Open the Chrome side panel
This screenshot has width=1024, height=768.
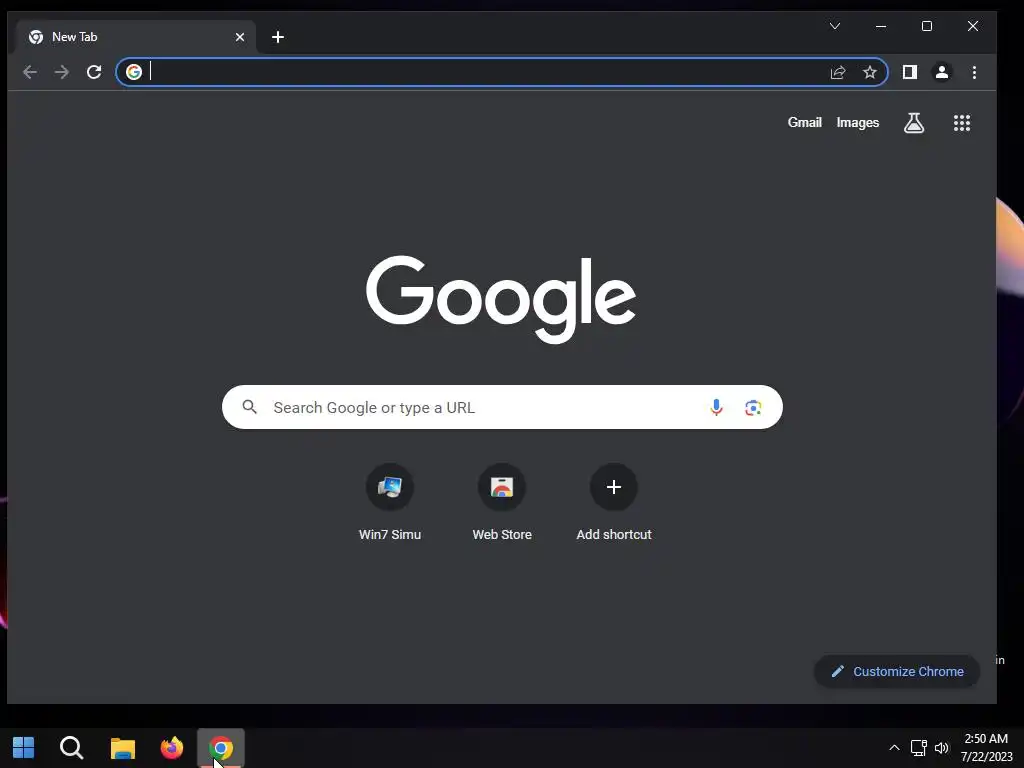click(910, 72)
